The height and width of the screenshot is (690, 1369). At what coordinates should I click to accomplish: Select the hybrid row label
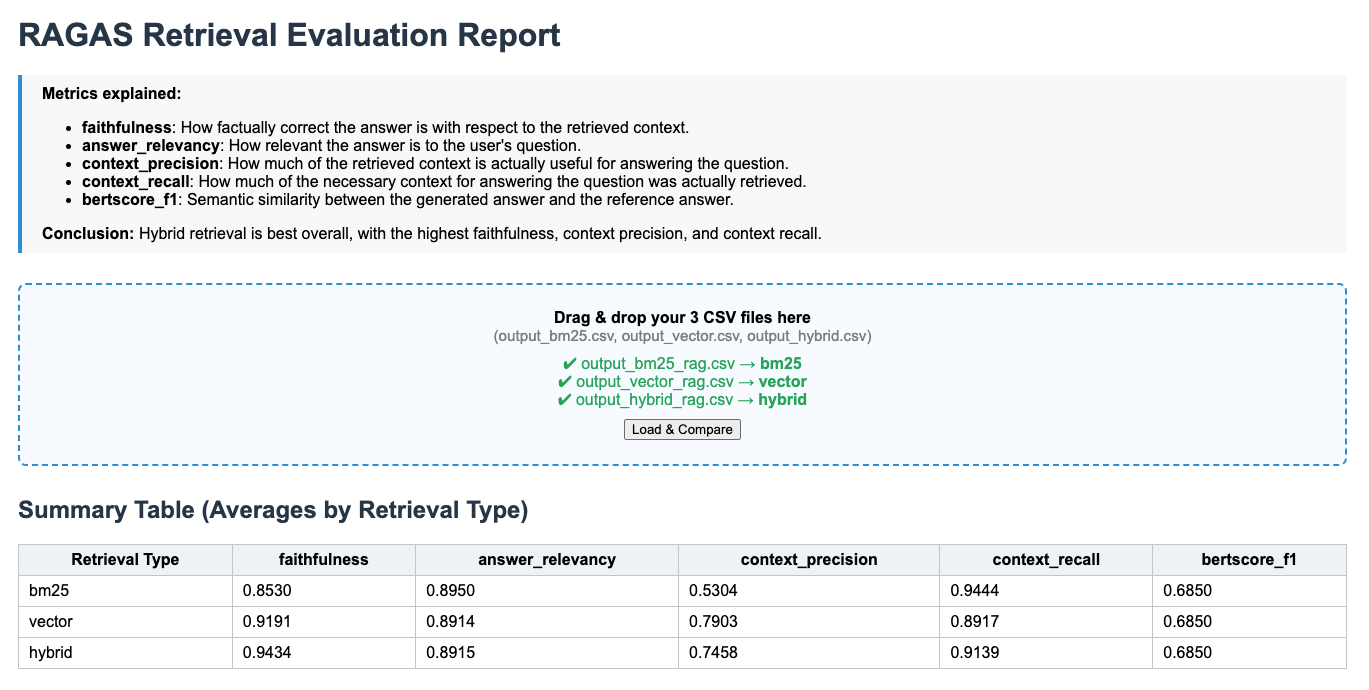point(51,653)
